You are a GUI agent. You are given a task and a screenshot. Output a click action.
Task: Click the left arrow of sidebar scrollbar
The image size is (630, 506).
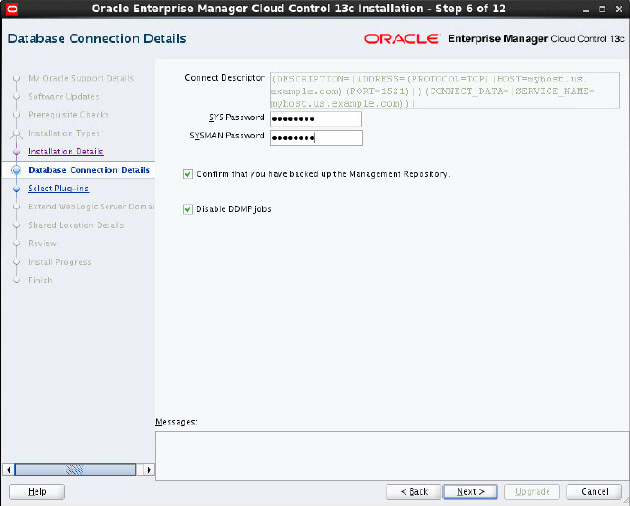pos(8,469)
